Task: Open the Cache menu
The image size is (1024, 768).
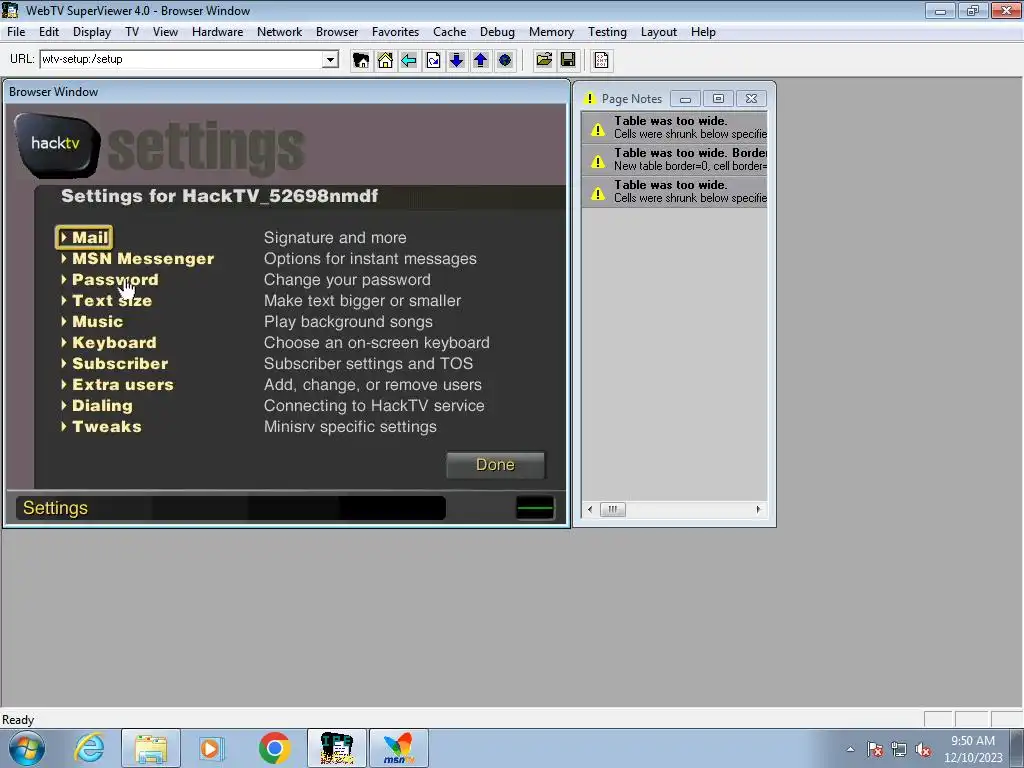Action: (449, 31)
